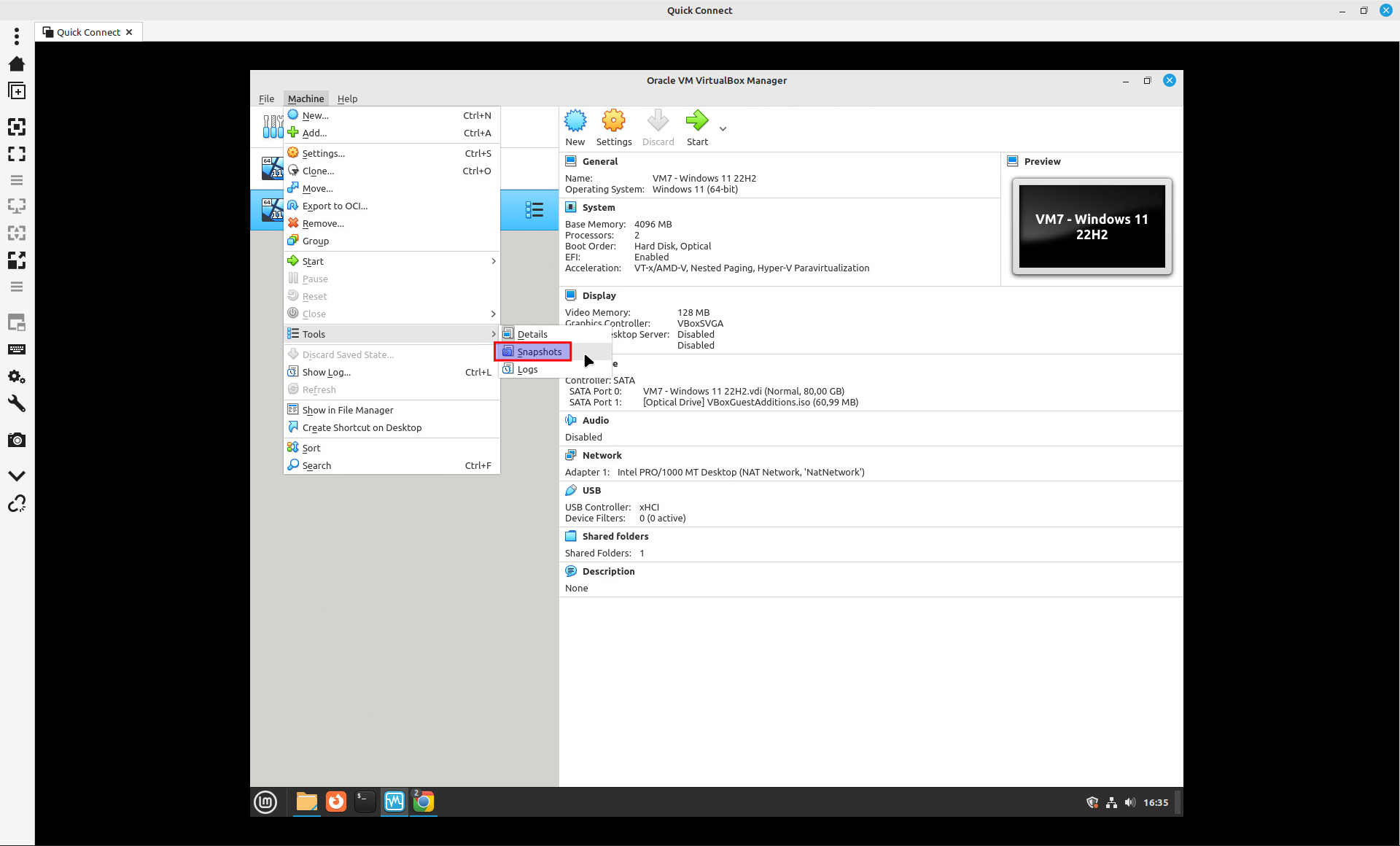The height and width of the screenshot is (846, 1400).
Task: Select the Quick Connect tab
Action: coord(87,32)
